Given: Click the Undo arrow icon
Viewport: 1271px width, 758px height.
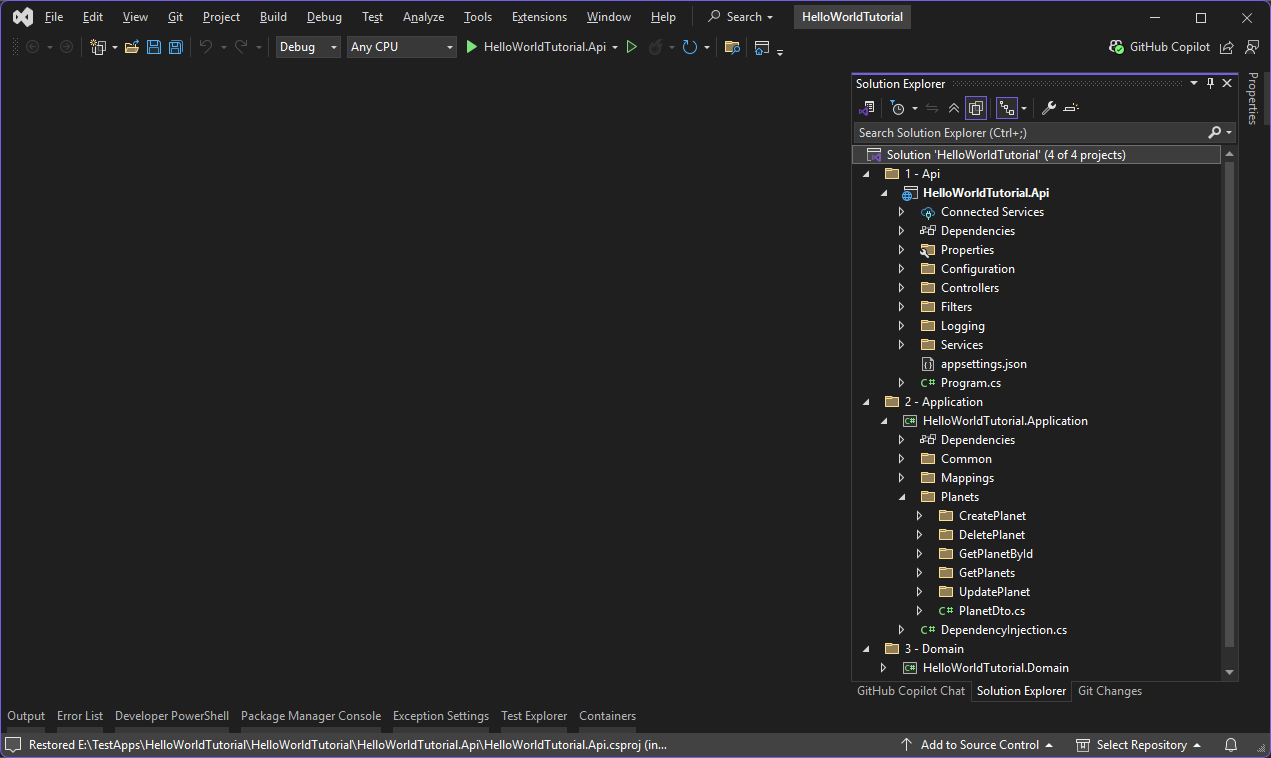Looking at the screenshot, I should click(206, 47).
